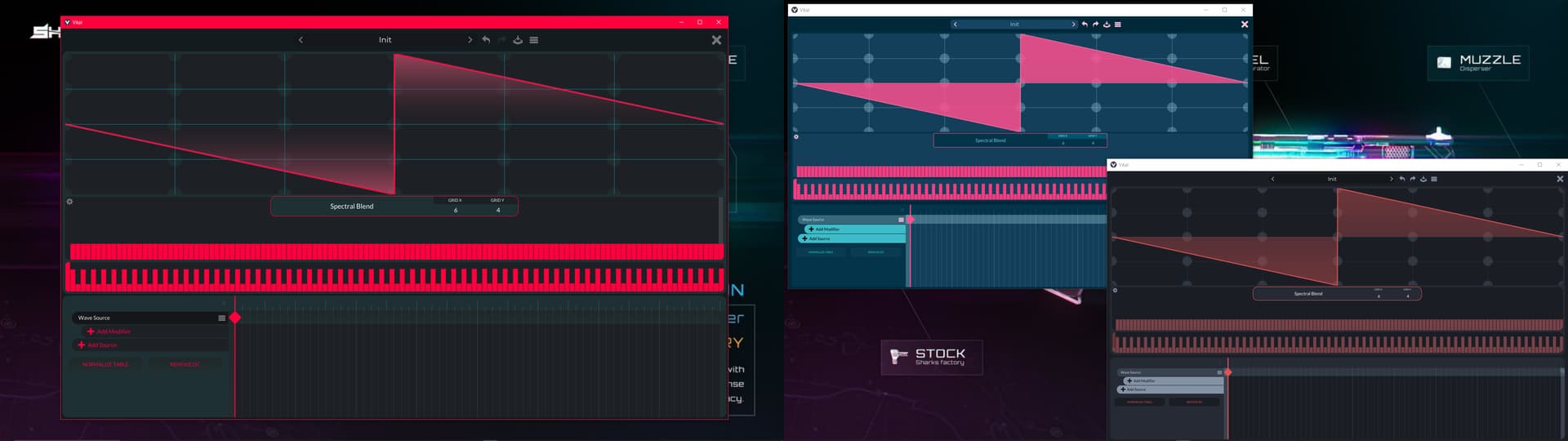
Task: Select the red diamond keyframe on timeline
Action: coord(235,318)
